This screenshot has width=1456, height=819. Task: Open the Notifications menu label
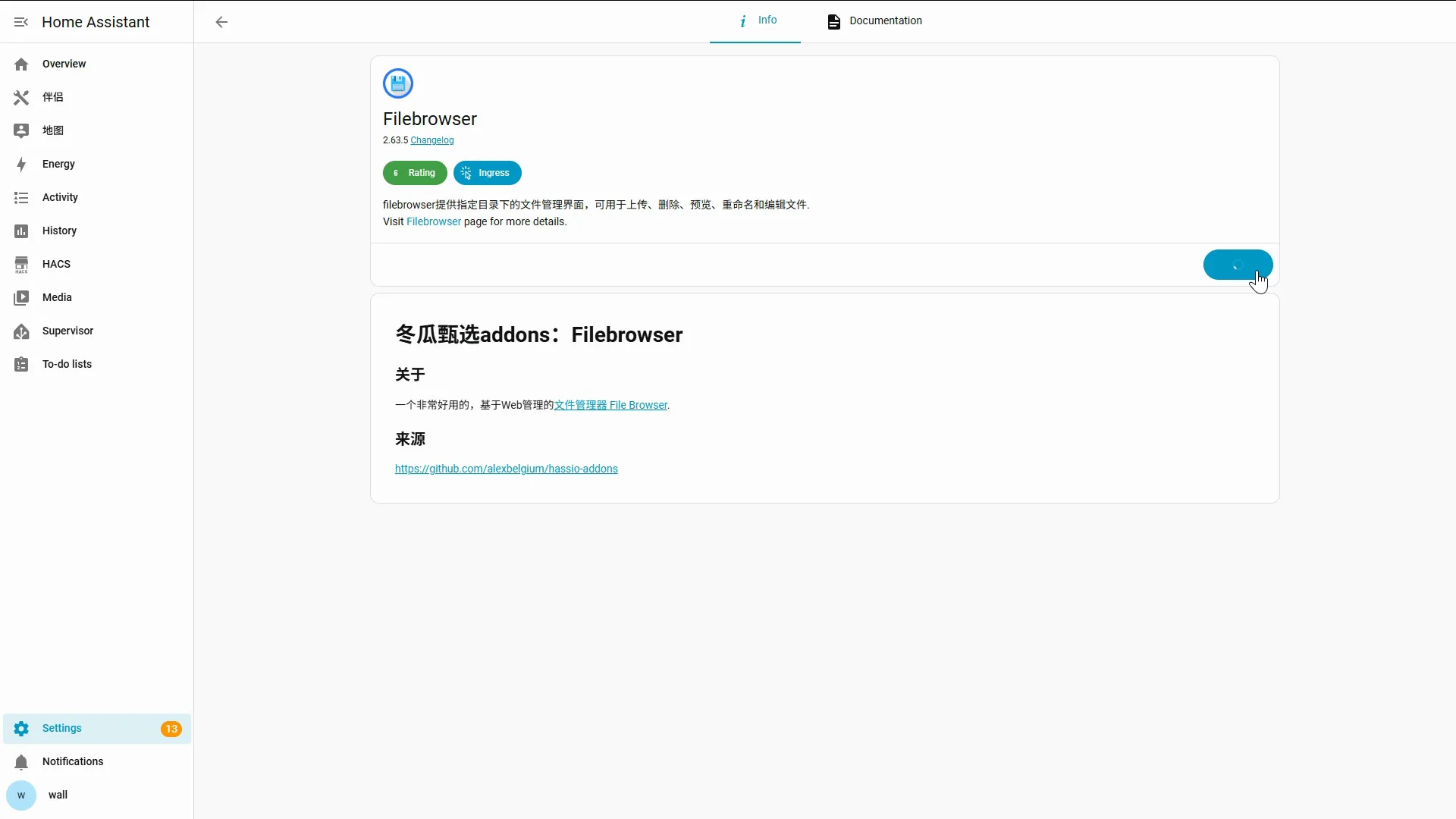pos(73,761)
